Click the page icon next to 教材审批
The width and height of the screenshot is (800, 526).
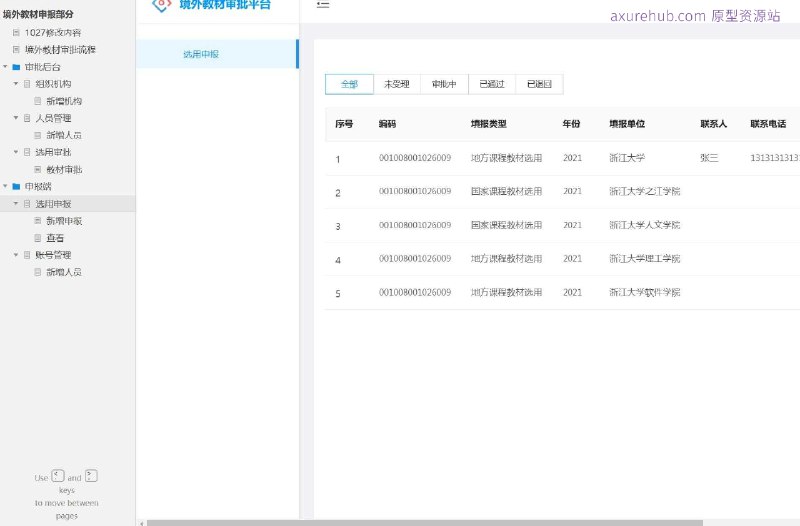[x=37, y=169]
